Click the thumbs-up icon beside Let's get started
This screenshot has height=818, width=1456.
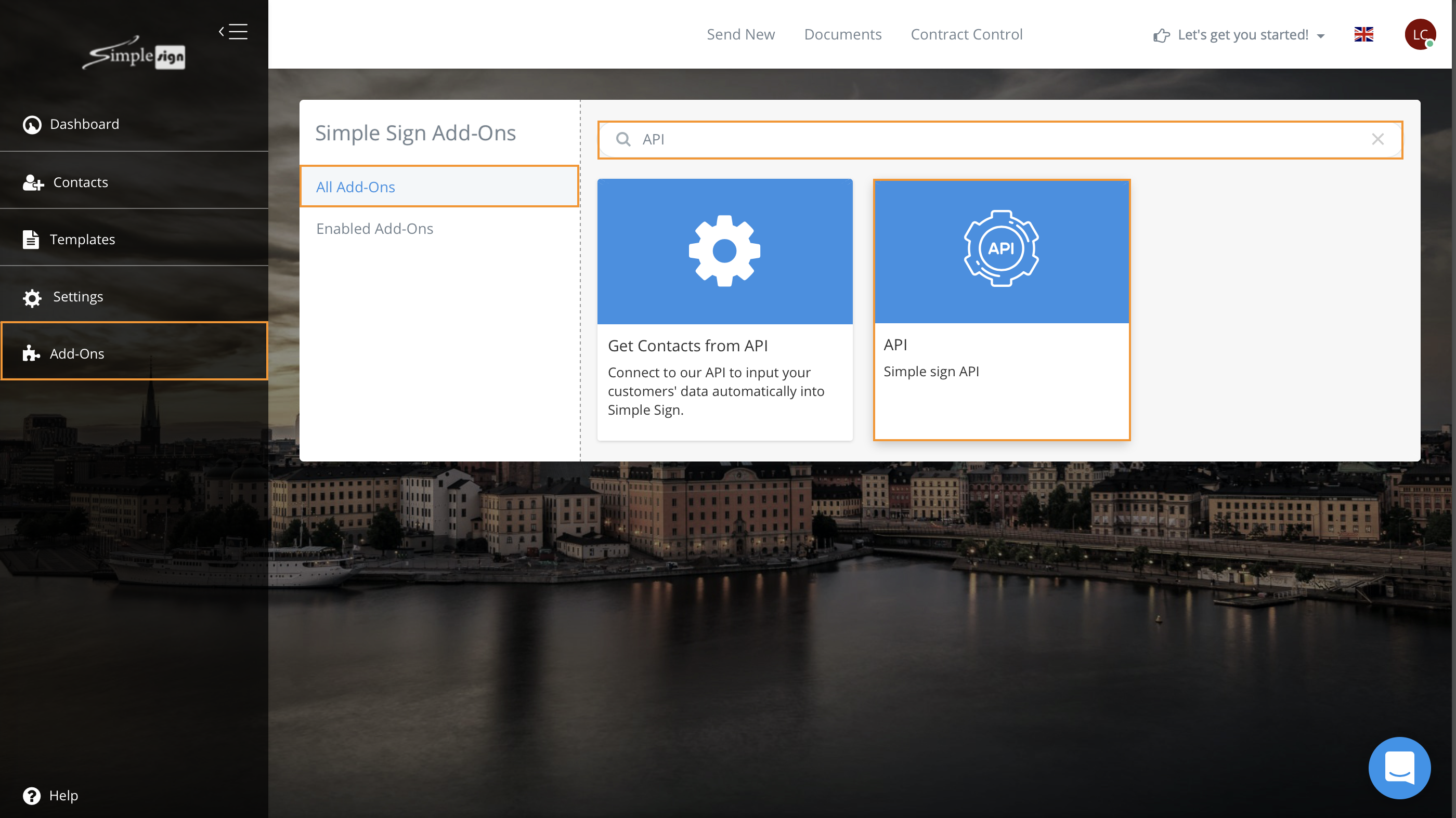coord(1162,35)
